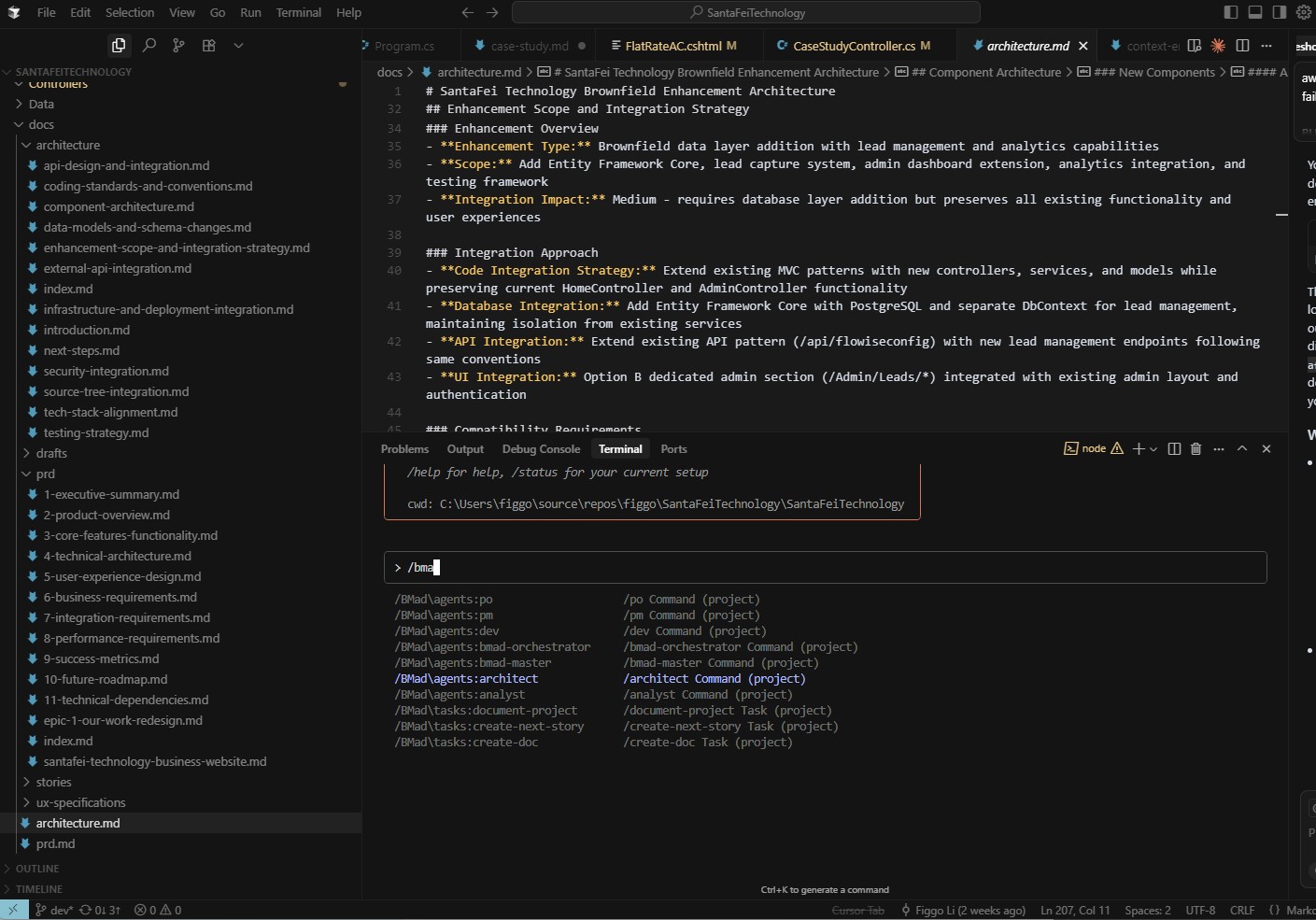This screenshot has height=920, width=1316.
Task: Expand the additional views chevron beside Extensions
Action: pos(238,45)
